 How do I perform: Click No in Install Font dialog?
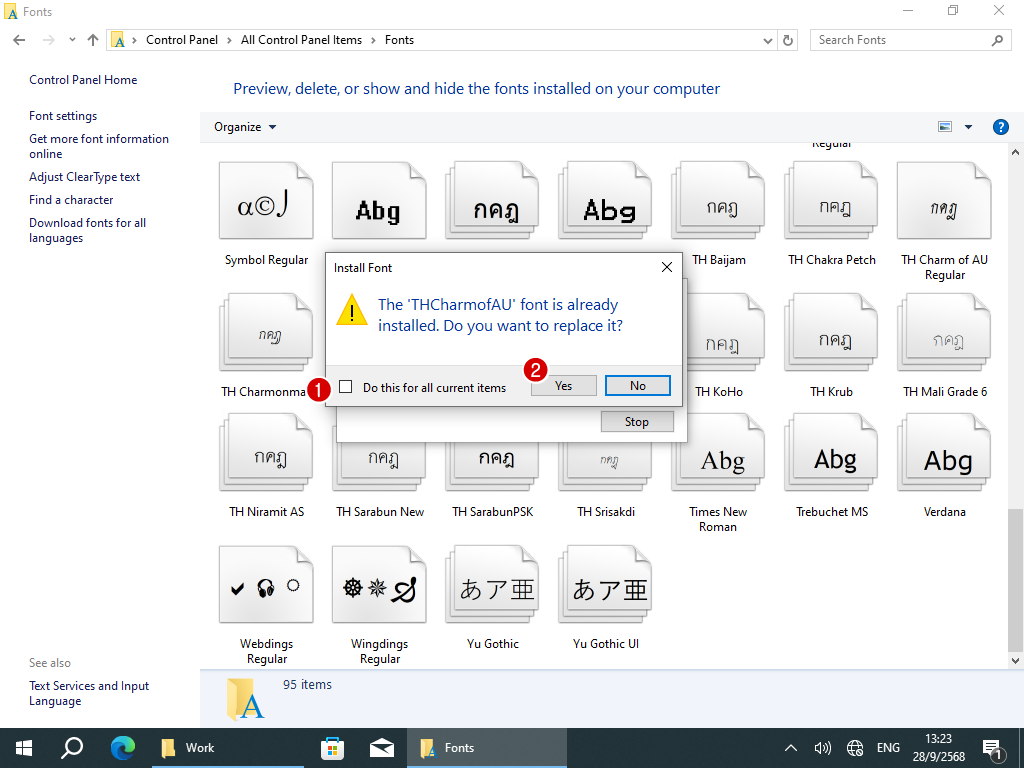(x=637, y=386)
